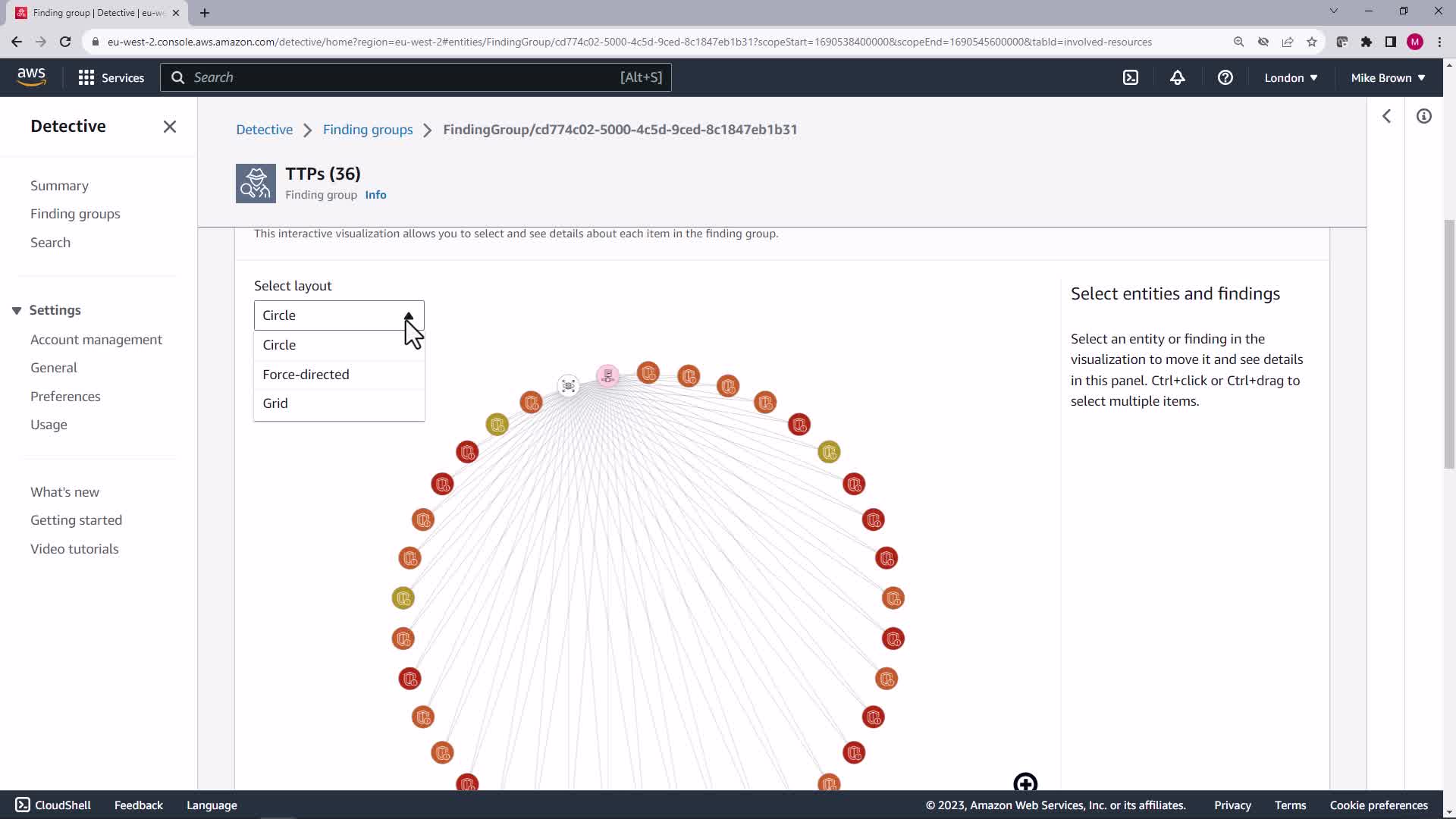Open the Mike Brown account menu

1388,77
